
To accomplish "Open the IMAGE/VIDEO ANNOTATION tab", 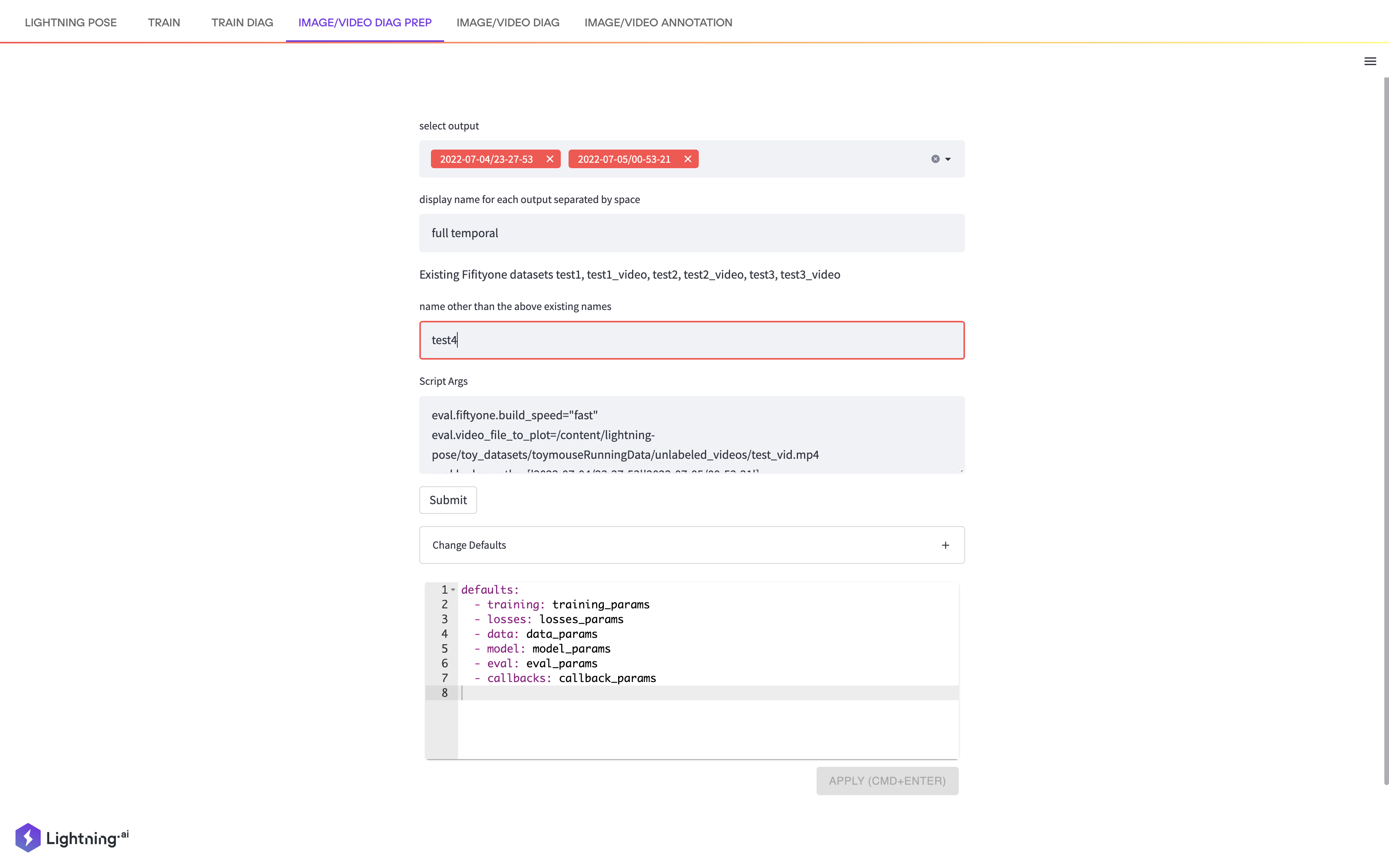I will [x=658, y=22].
